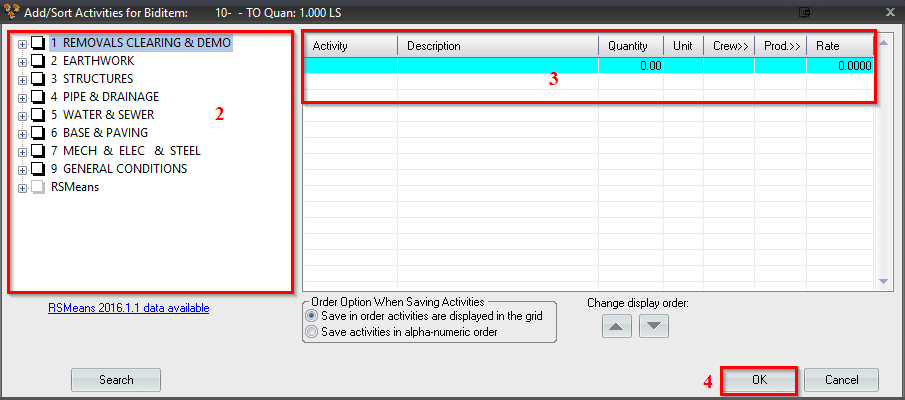Choose save activities in alpha-numeric order
The image size is (905, 400).
coord(312,332)
